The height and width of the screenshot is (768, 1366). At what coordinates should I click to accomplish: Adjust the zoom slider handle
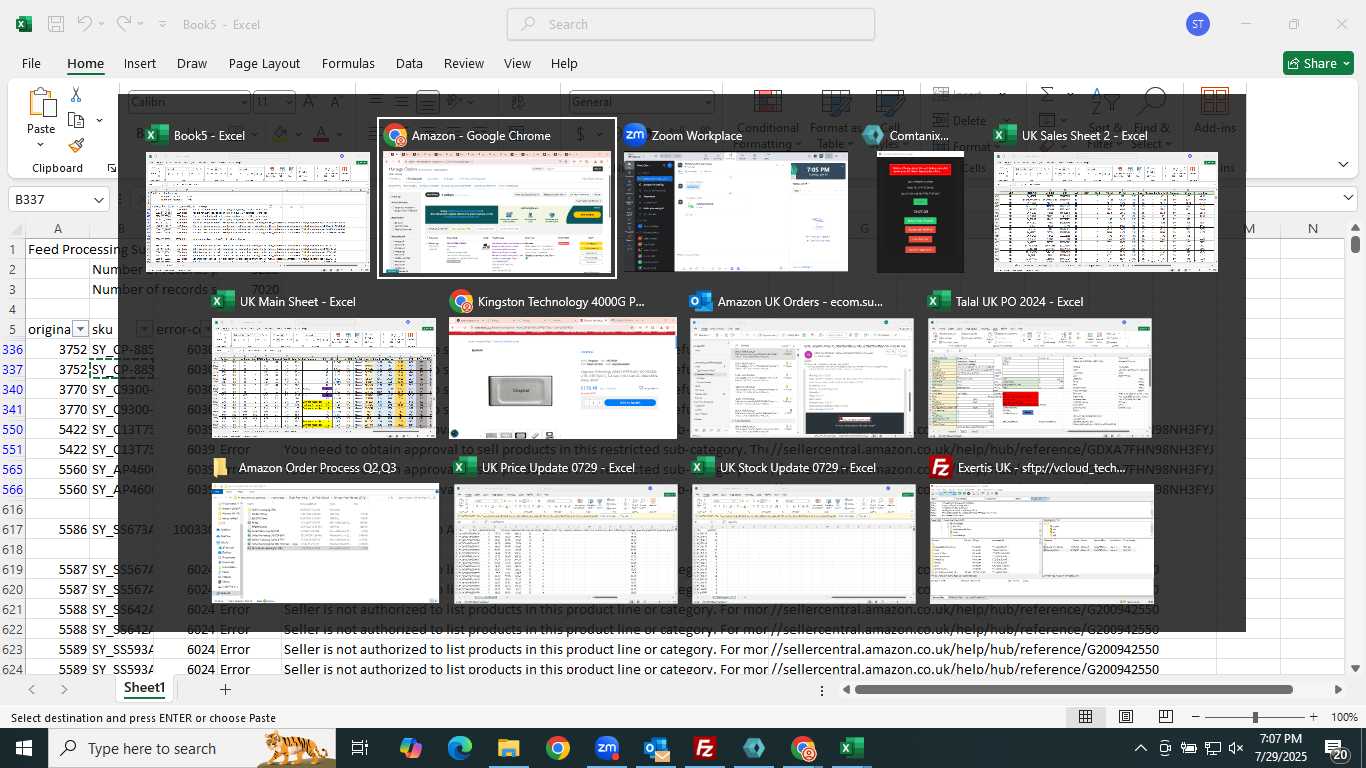pos(1255,717)
